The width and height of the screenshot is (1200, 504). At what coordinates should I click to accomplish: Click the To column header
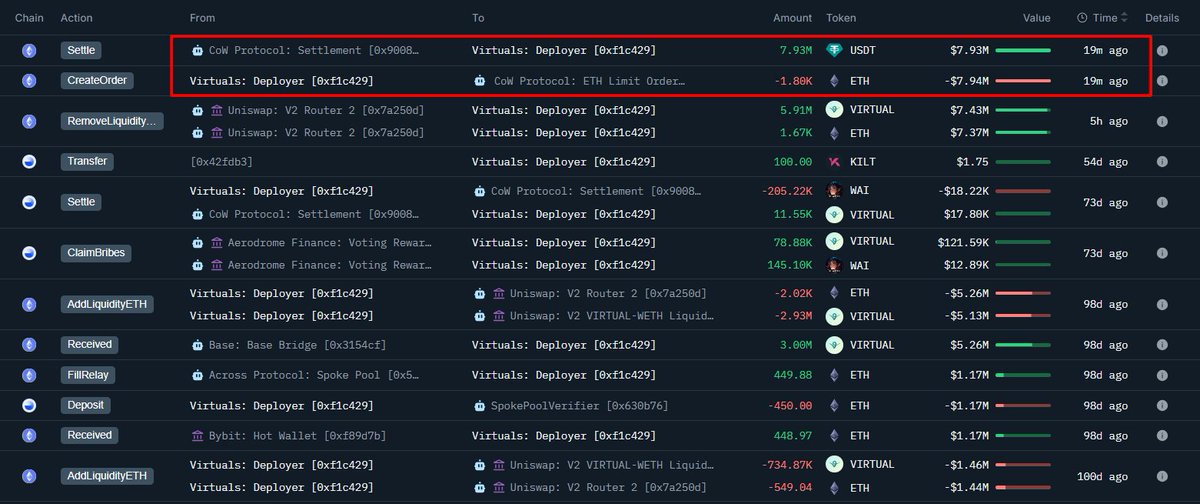pos(479,18)
